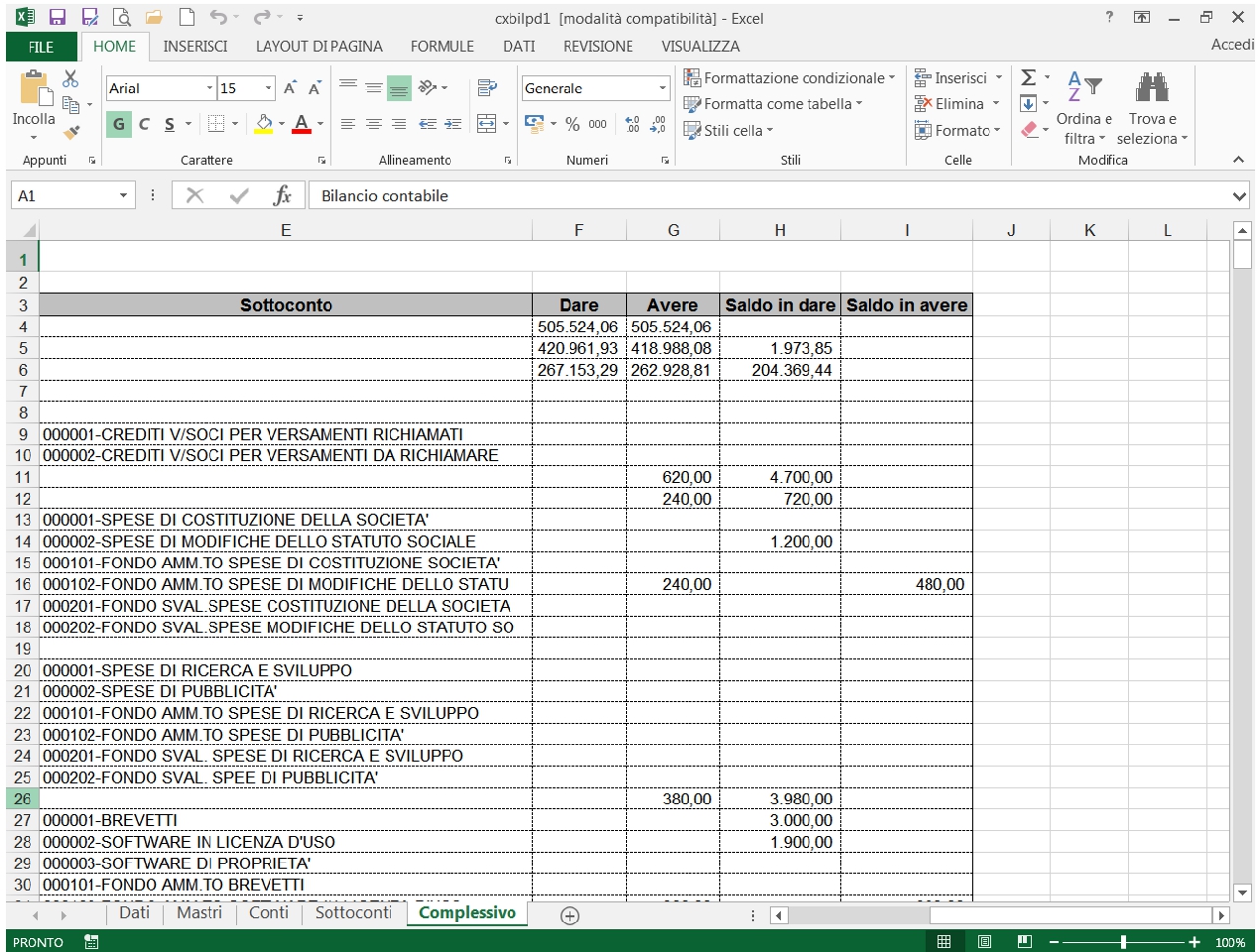Image resolution: width=1259 pixels, height=952 pixels.
Task: Click the AutoSum sigma icon
Action: pyautogui.click(x=1029, y=78)
